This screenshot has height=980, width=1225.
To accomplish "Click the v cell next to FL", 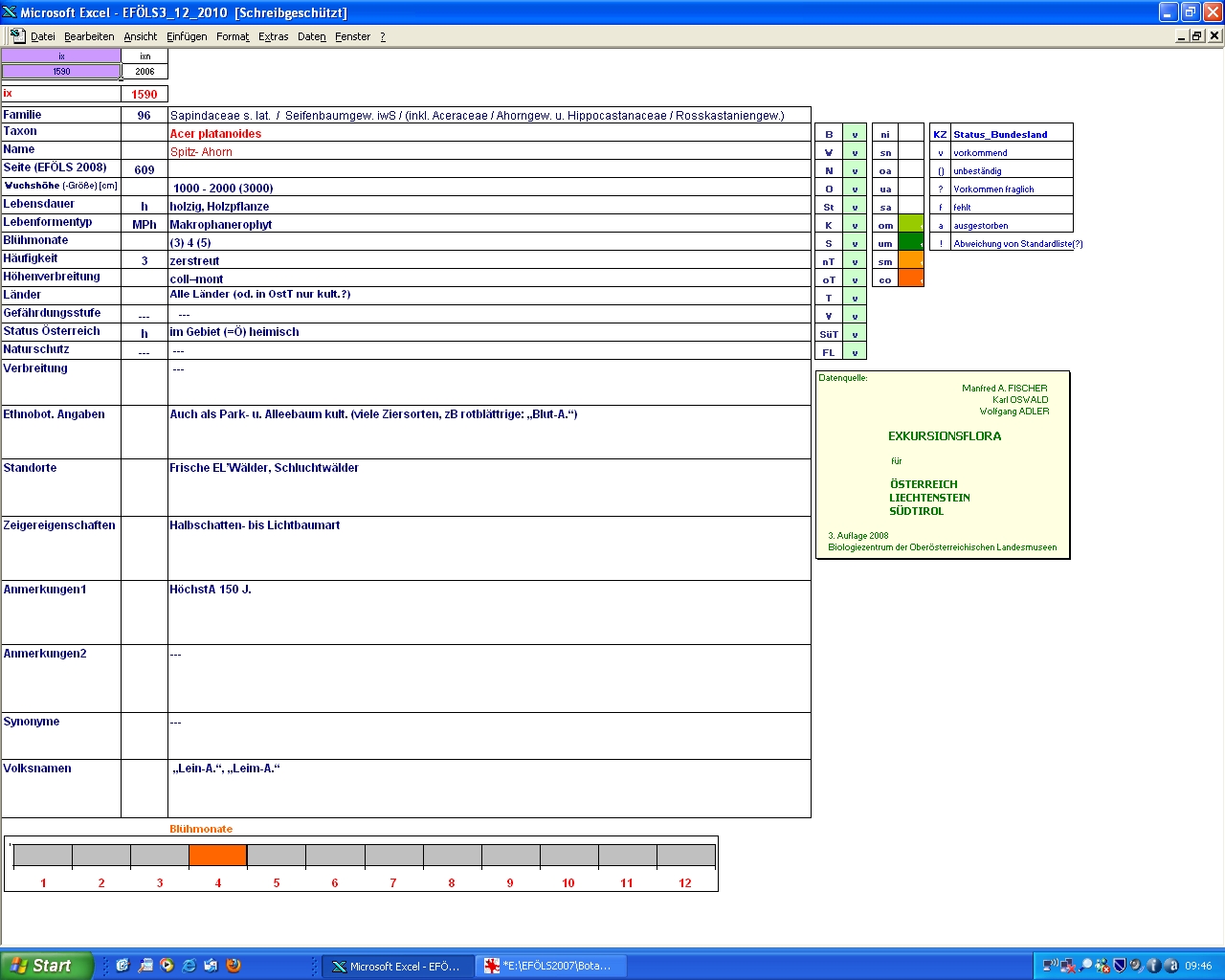I will click(855, 352).
